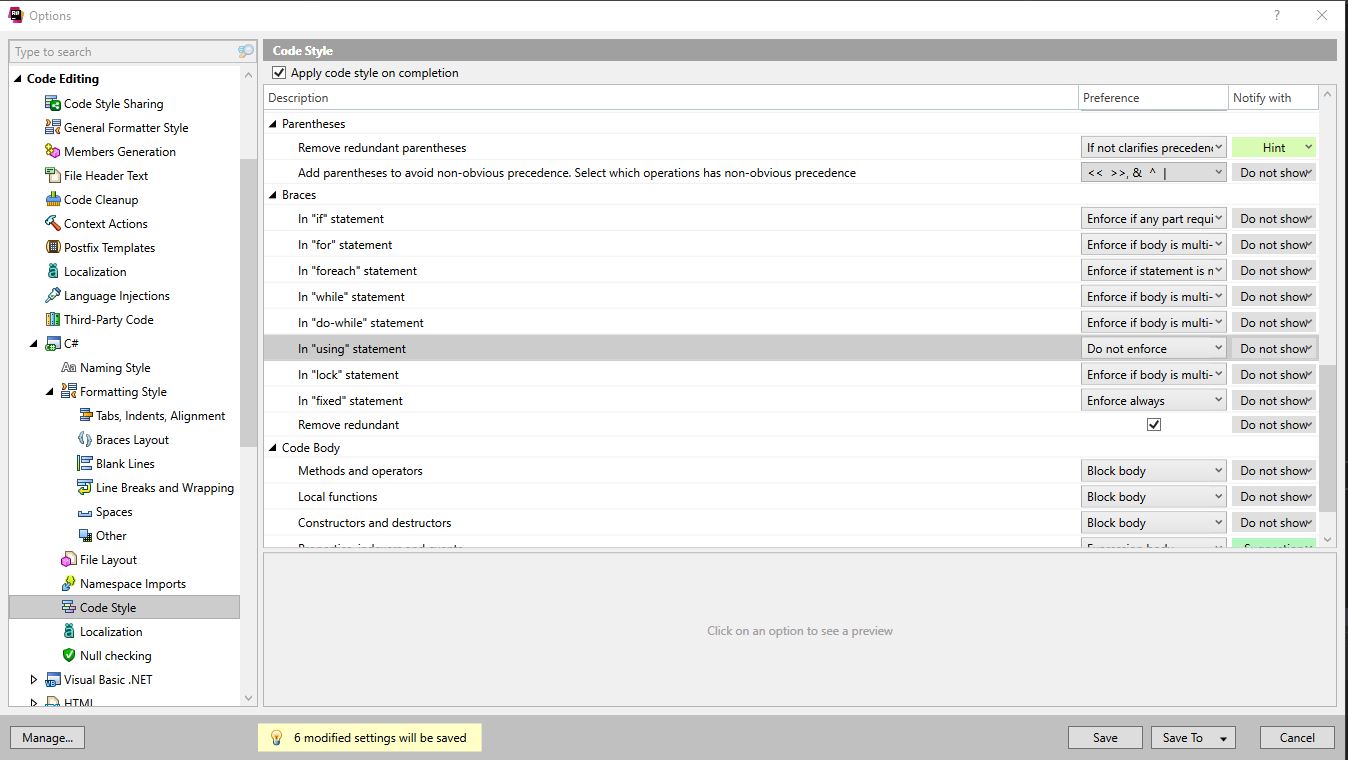Open non-obvious precedence operations dropdown

click(1154, 172)
